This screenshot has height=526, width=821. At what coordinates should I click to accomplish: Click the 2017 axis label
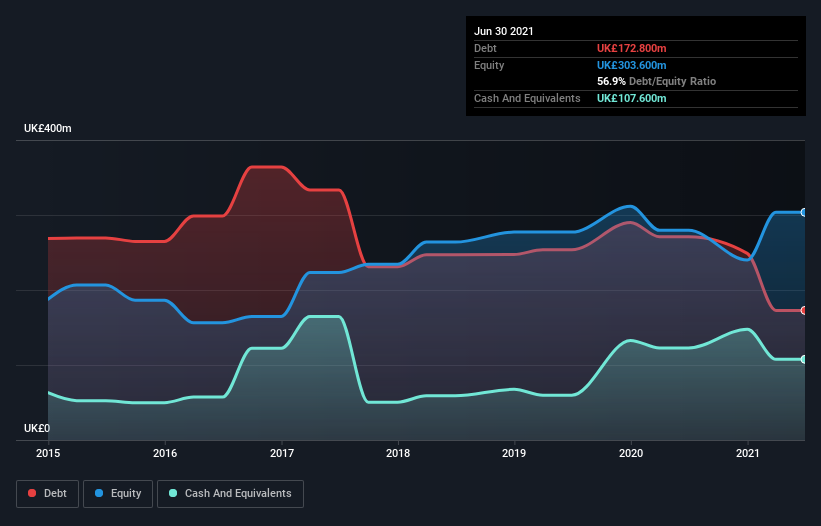(282, 453)
